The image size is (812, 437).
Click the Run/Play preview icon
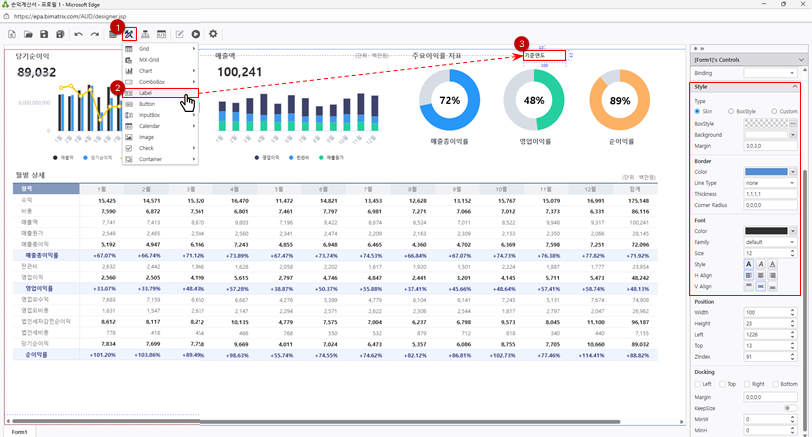coord(195,34)
